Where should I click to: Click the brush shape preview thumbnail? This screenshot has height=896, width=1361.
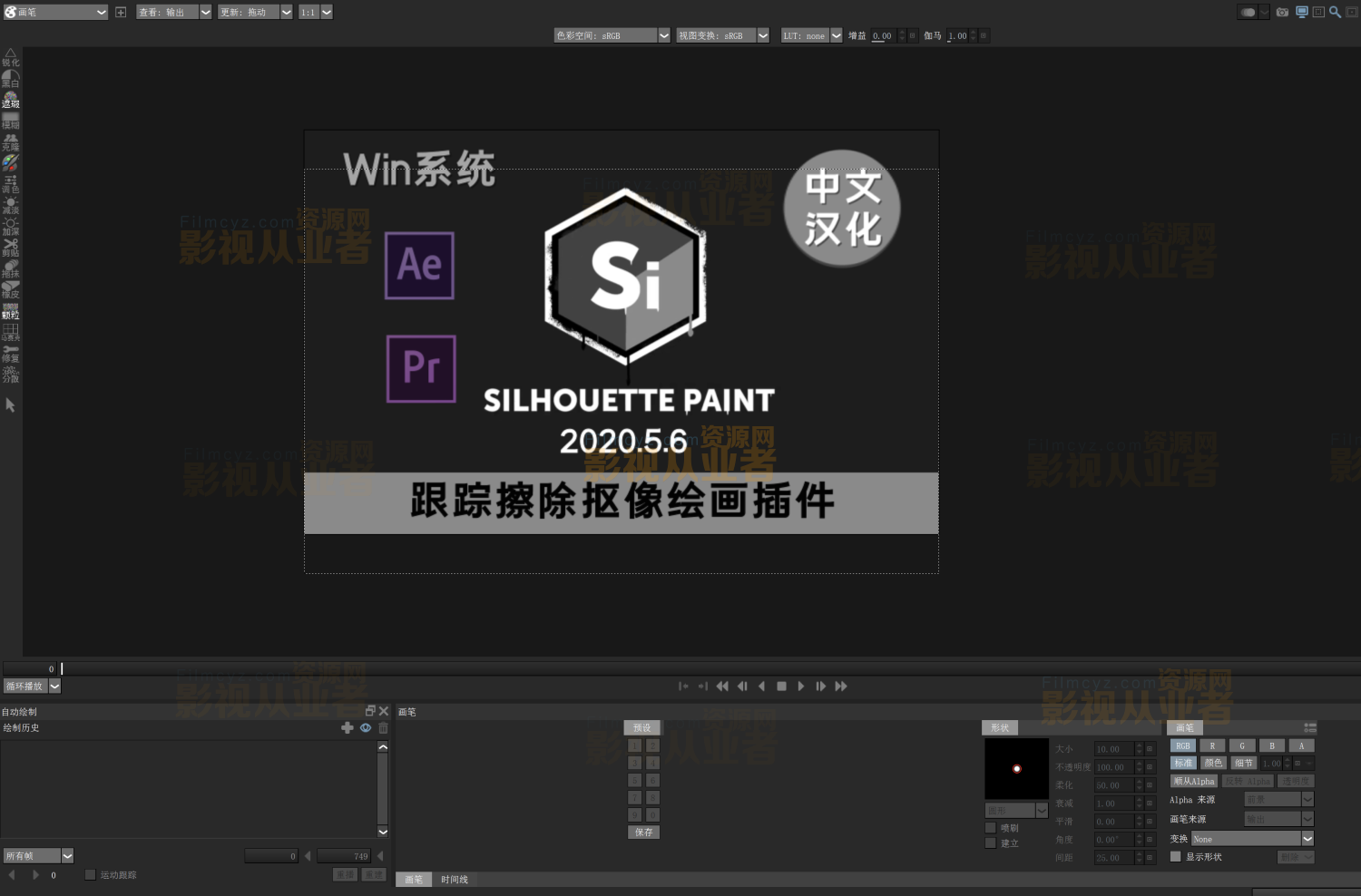pos(1016,768)
